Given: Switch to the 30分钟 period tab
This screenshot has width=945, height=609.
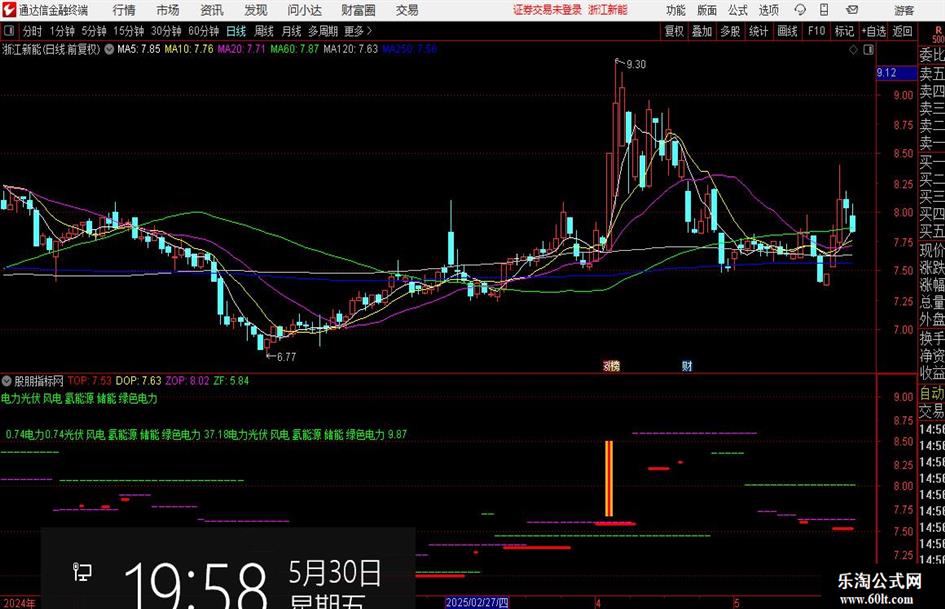Looking at the screenshot, I should pos(166,31).
